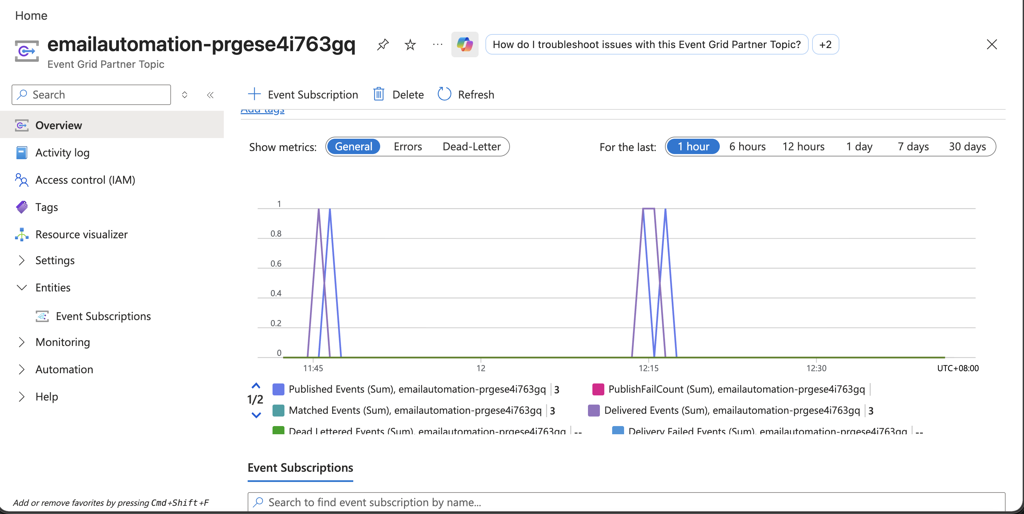This screenshot has height=514, width=1024.
Task: Set time range to 6 hours
Action: point(747,147)
